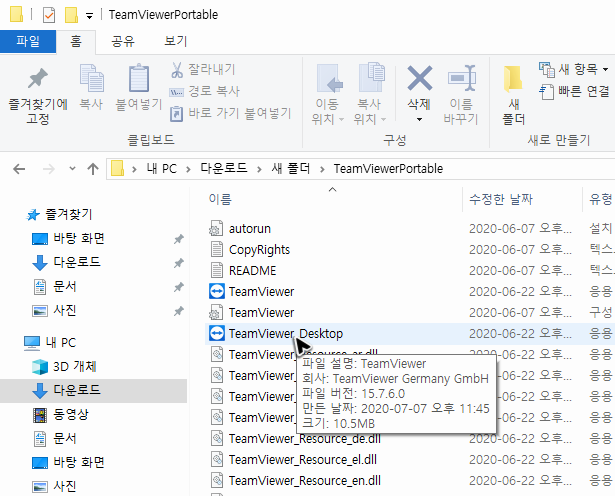Open recent locations dropdown chevron
Viewport: 615px width, 496px height.
pos(72,169)
